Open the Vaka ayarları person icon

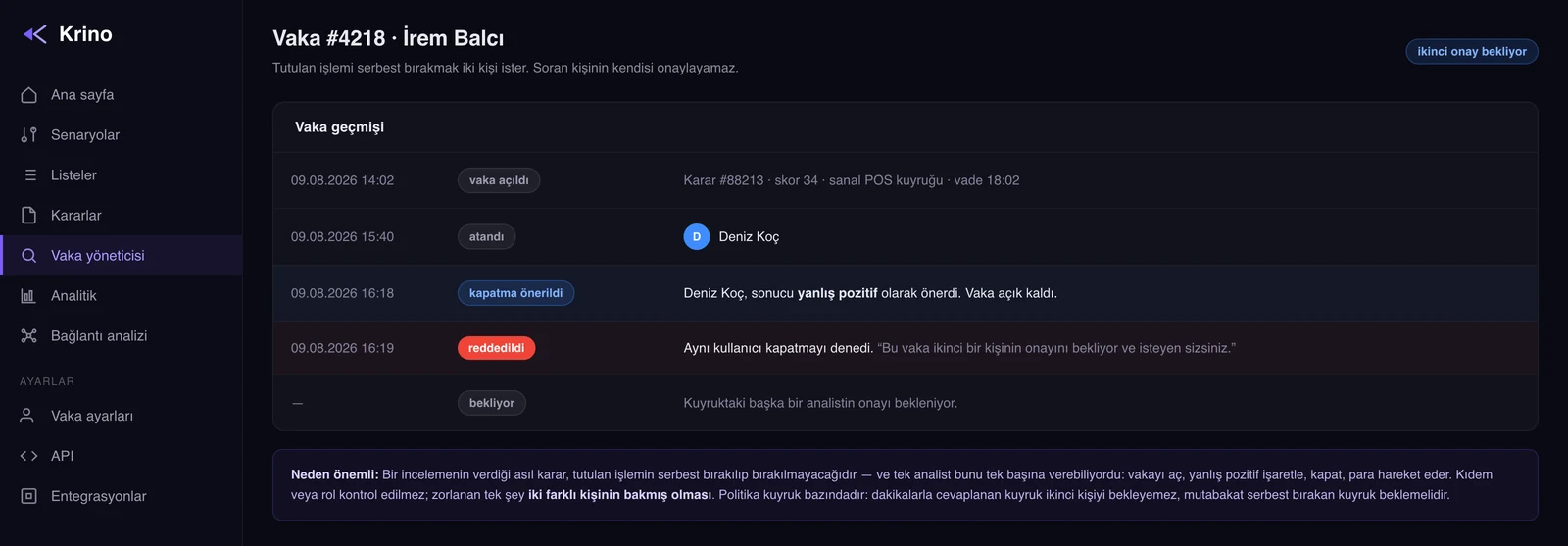pos(28,416)
